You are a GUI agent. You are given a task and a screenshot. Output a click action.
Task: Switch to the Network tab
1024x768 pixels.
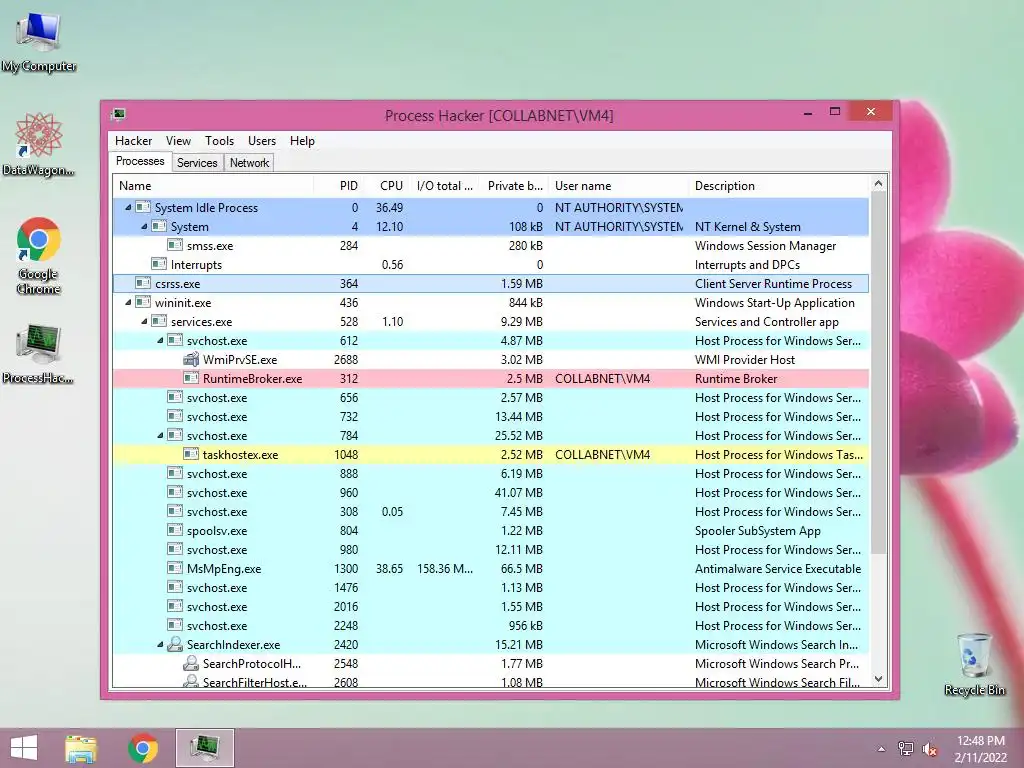(x=249, y=163)
